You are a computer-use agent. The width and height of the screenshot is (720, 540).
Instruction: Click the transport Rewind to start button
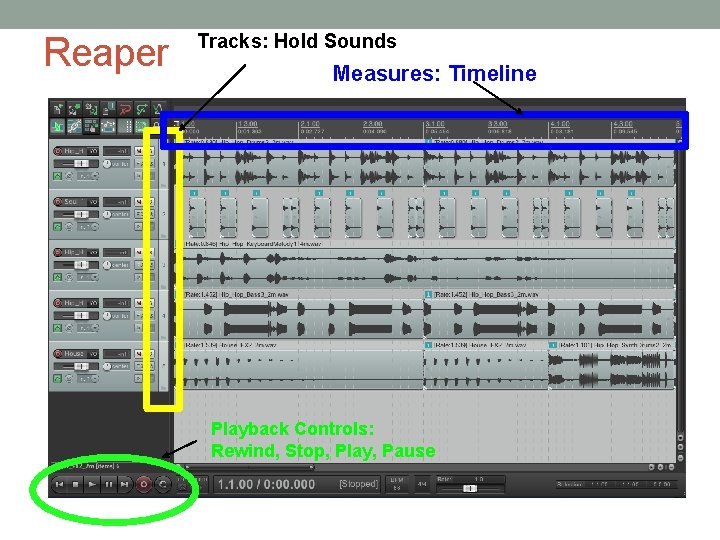point(59,484)
